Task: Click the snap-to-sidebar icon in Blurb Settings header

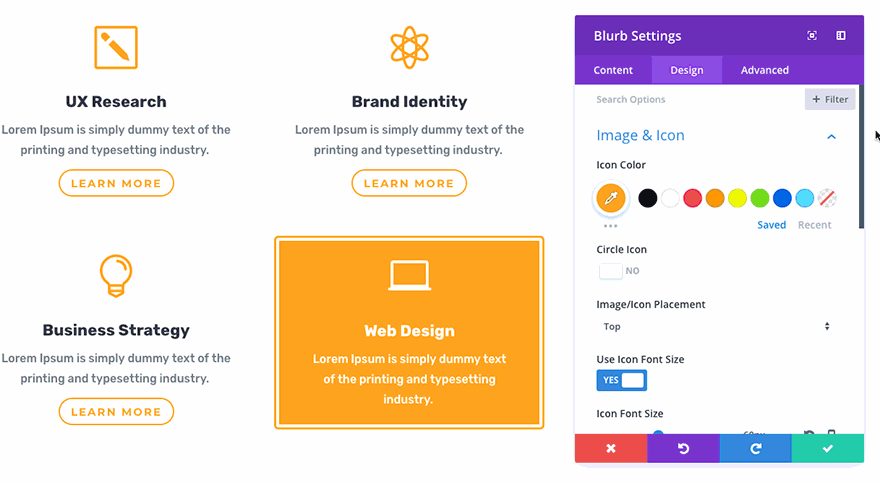Action: coord(841,36)
